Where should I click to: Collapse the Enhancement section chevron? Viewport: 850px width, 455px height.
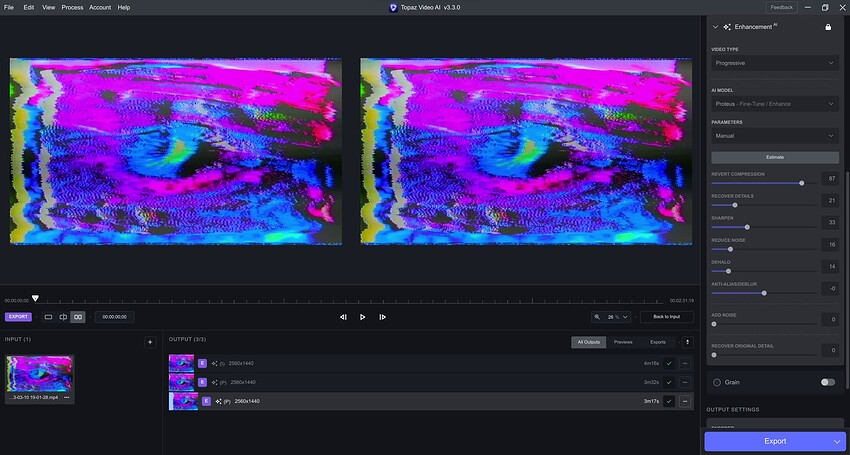pyautogui.click(x=716, y=27)
